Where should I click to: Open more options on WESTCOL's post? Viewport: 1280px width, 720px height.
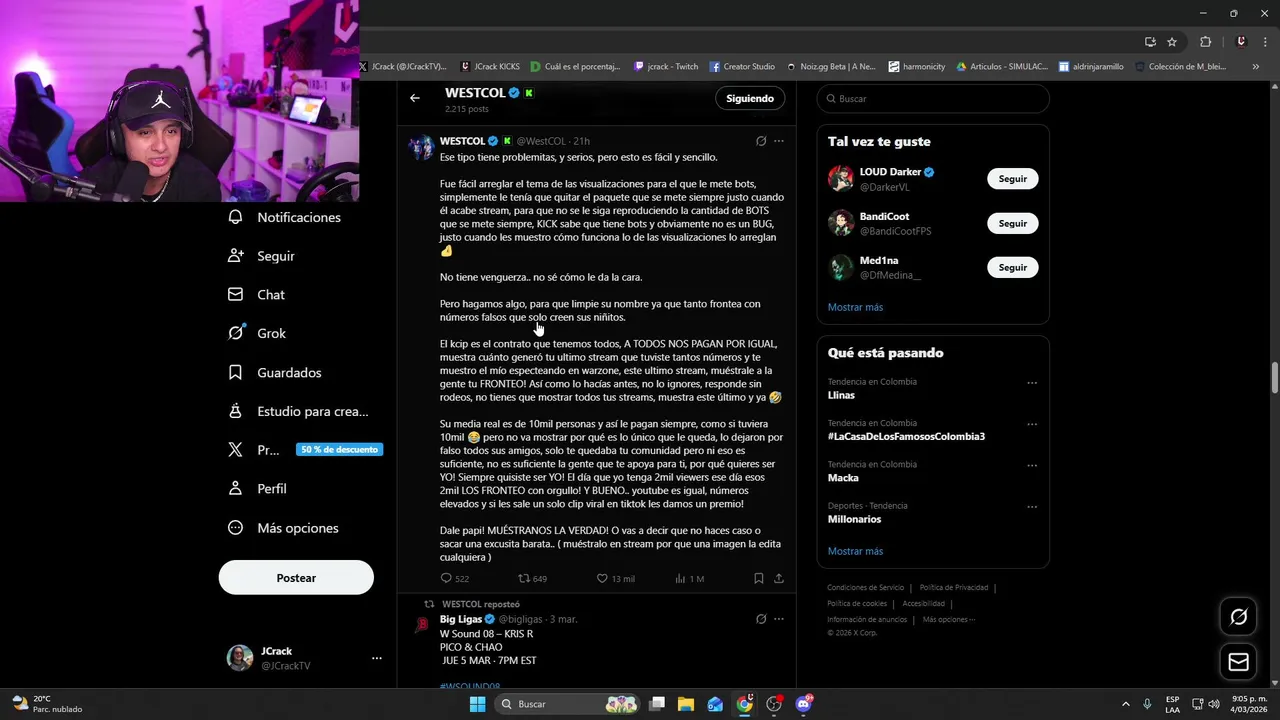[x=779, y=141]
